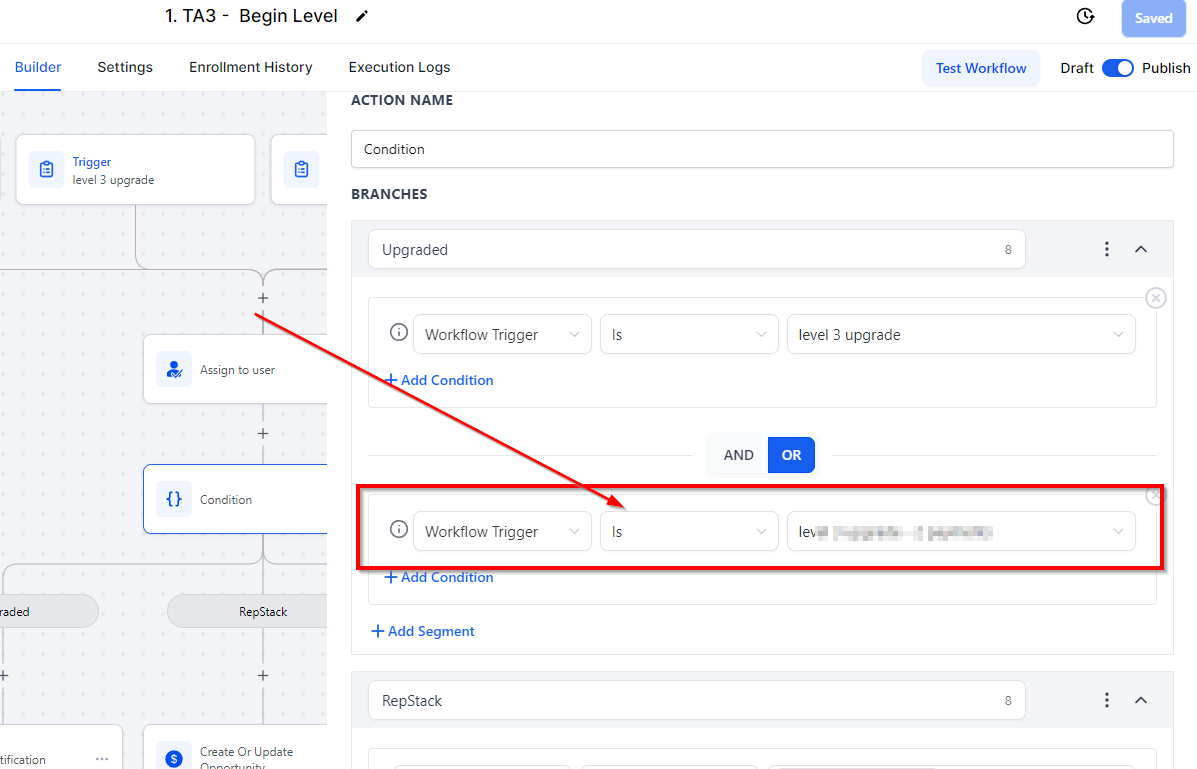Open the second condition value dropdown
Screen dimensions: 1197x769
pos(961,532)
